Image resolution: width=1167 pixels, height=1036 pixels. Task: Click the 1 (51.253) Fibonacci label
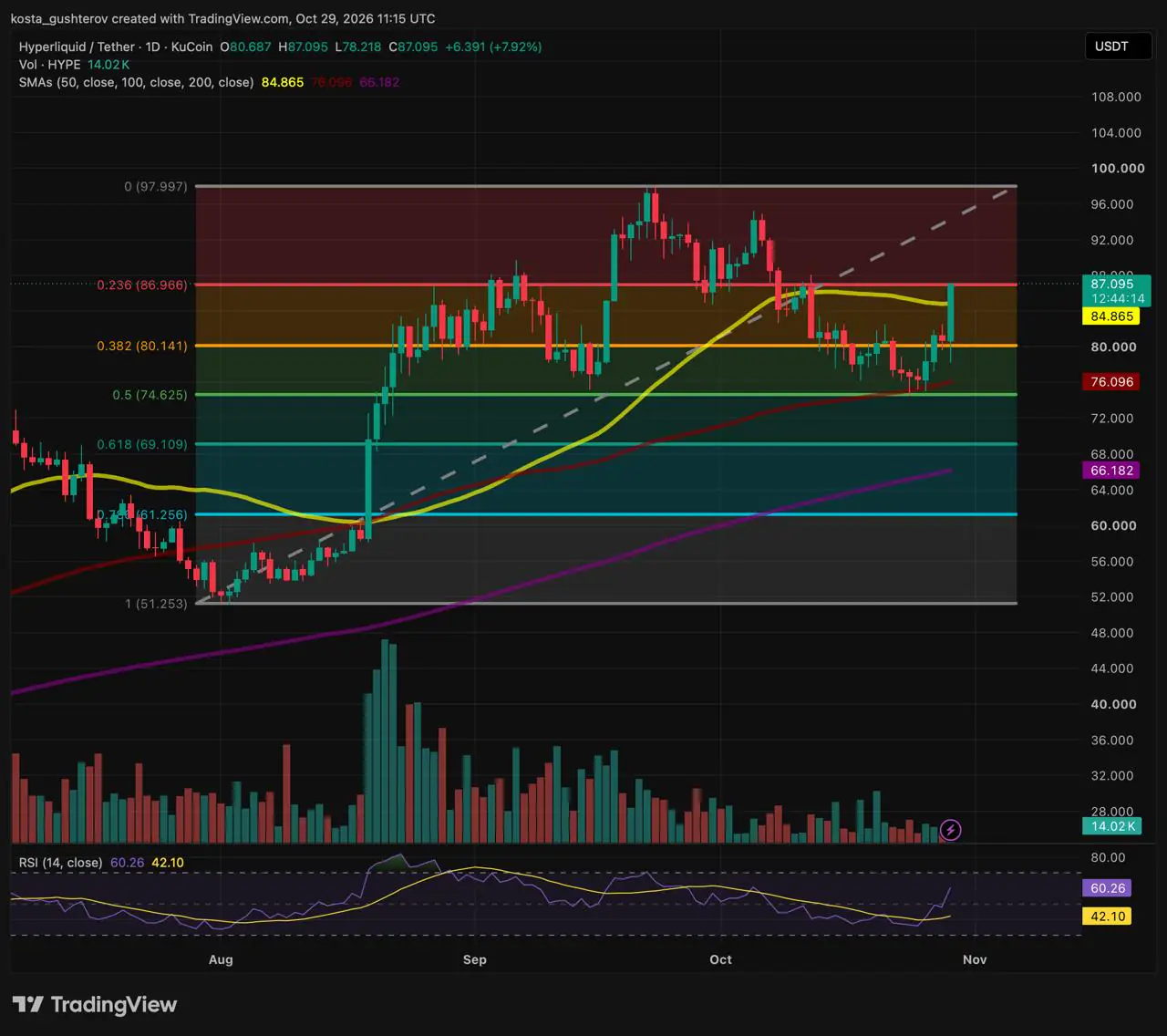pos(156,604)
